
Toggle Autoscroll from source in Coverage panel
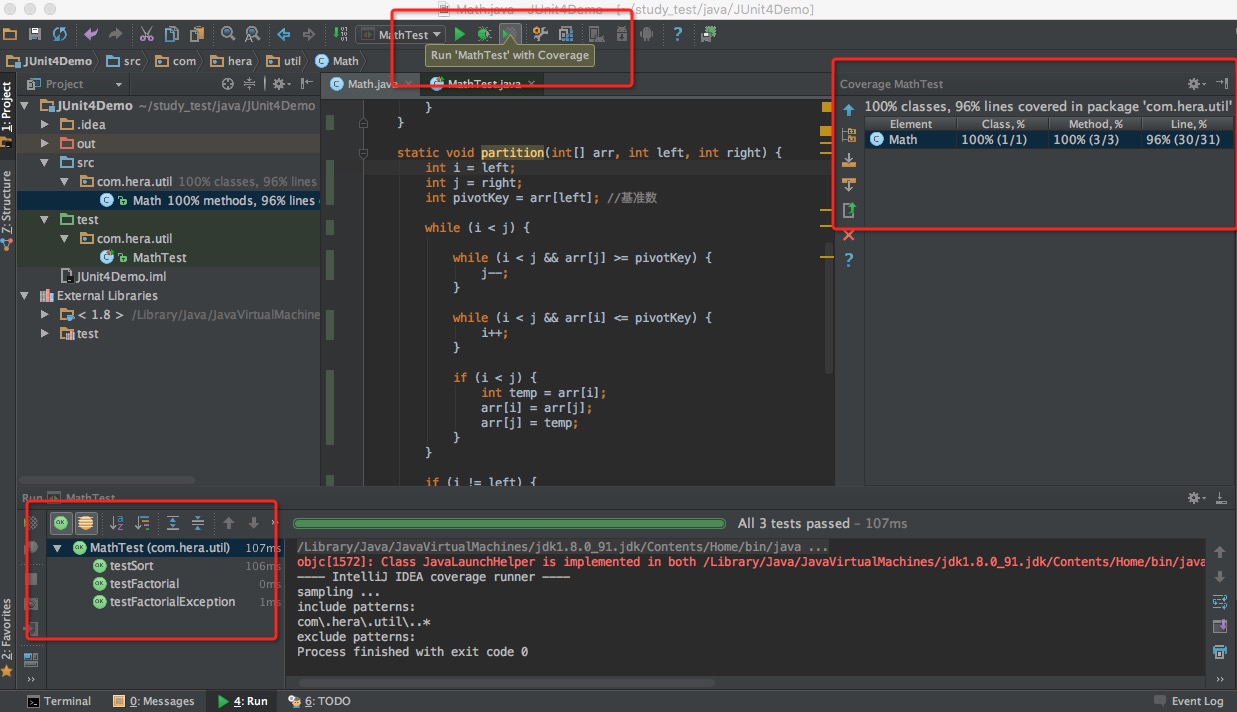[849, 185]
